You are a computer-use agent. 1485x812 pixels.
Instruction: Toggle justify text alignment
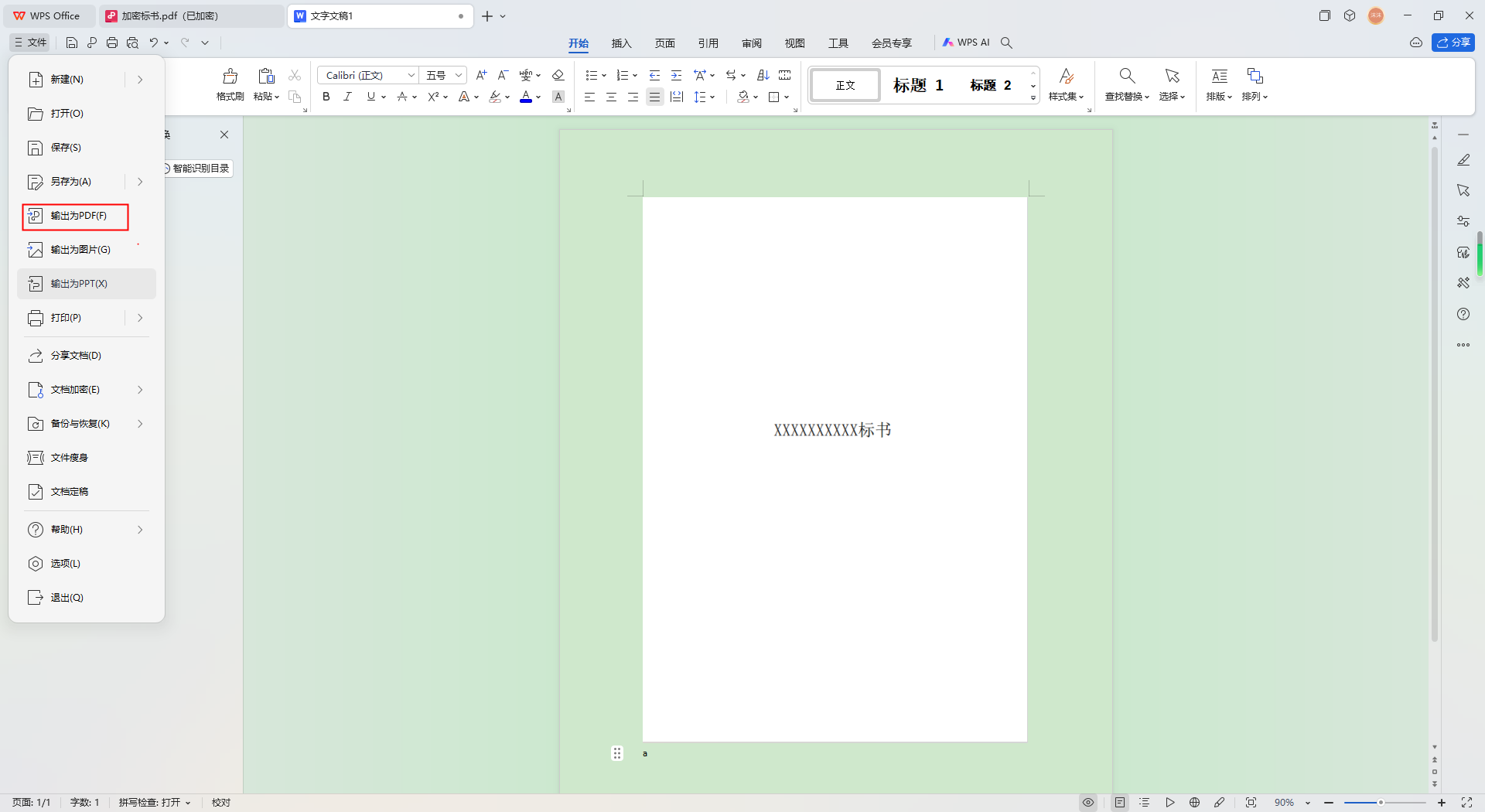coord(654,97)
